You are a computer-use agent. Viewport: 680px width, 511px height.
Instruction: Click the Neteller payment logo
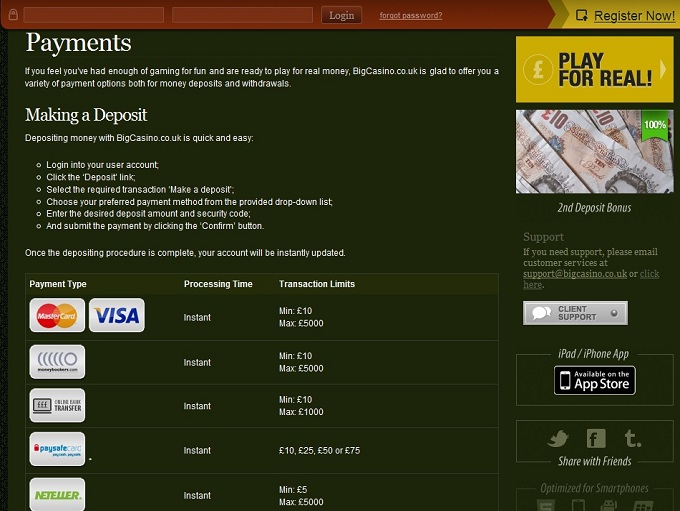click(x=57, y=494)
